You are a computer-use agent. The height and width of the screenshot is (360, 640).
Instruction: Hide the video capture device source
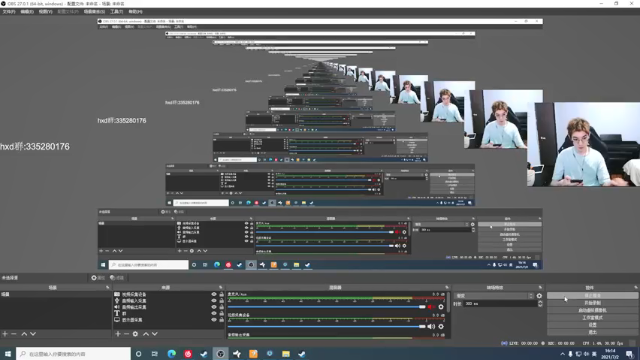[214, 294]
